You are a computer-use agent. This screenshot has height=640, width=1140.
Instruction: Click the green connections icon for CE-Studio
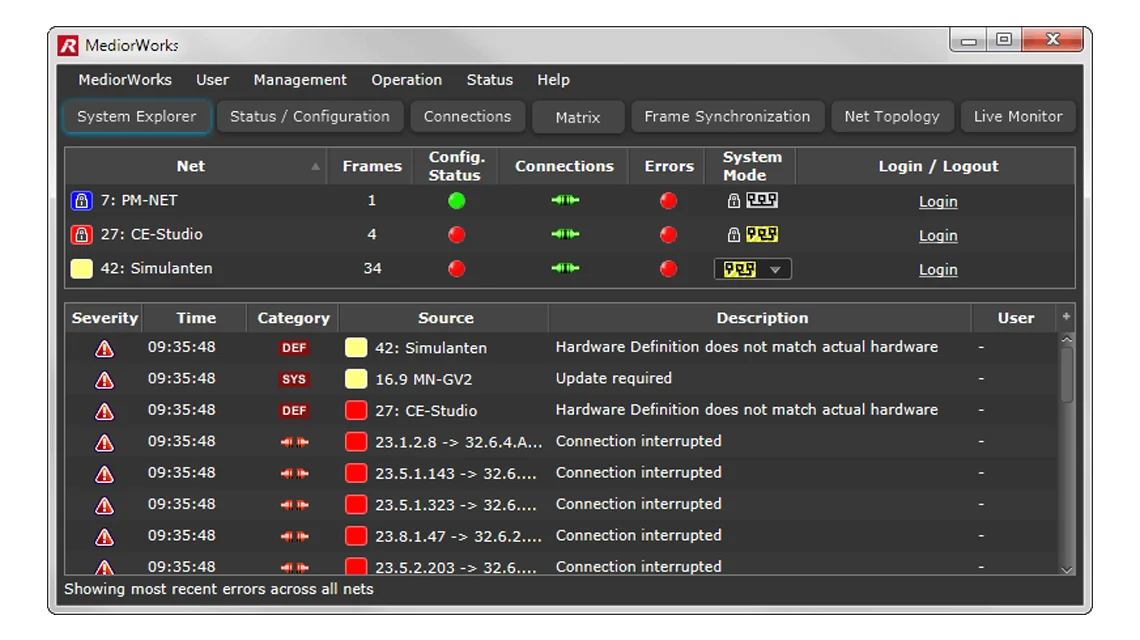(x=565, y=234)
